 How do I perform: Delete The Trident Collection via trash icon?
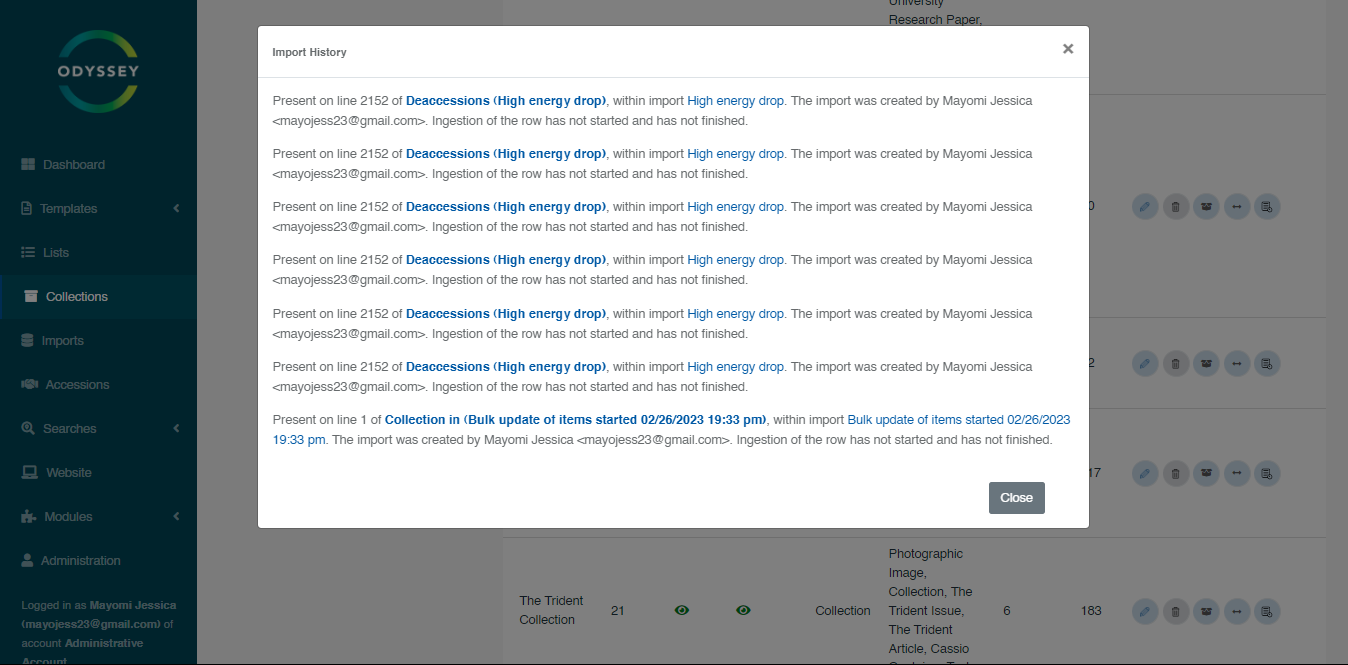click(x=1176, y=611)
